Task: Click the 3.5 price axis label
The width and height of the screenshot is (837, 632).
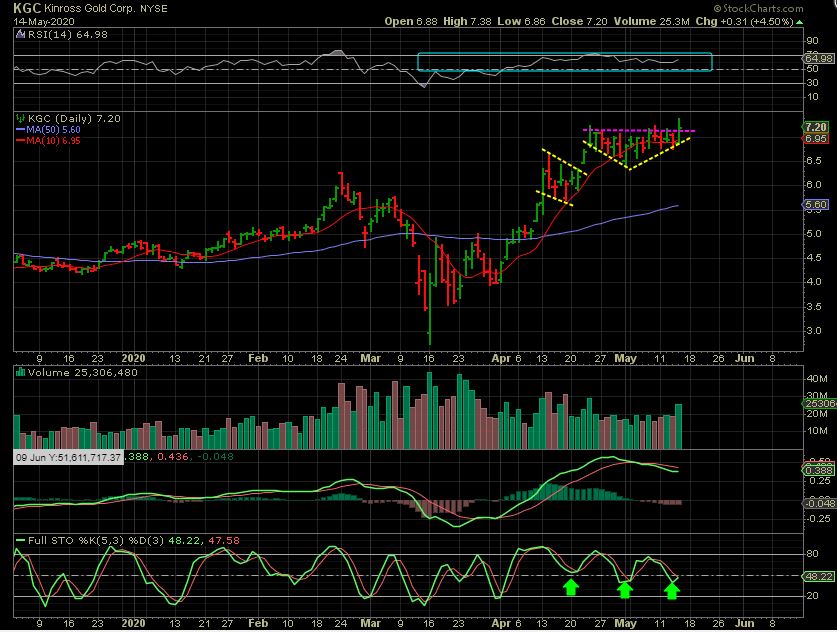Action: [814, 306]
